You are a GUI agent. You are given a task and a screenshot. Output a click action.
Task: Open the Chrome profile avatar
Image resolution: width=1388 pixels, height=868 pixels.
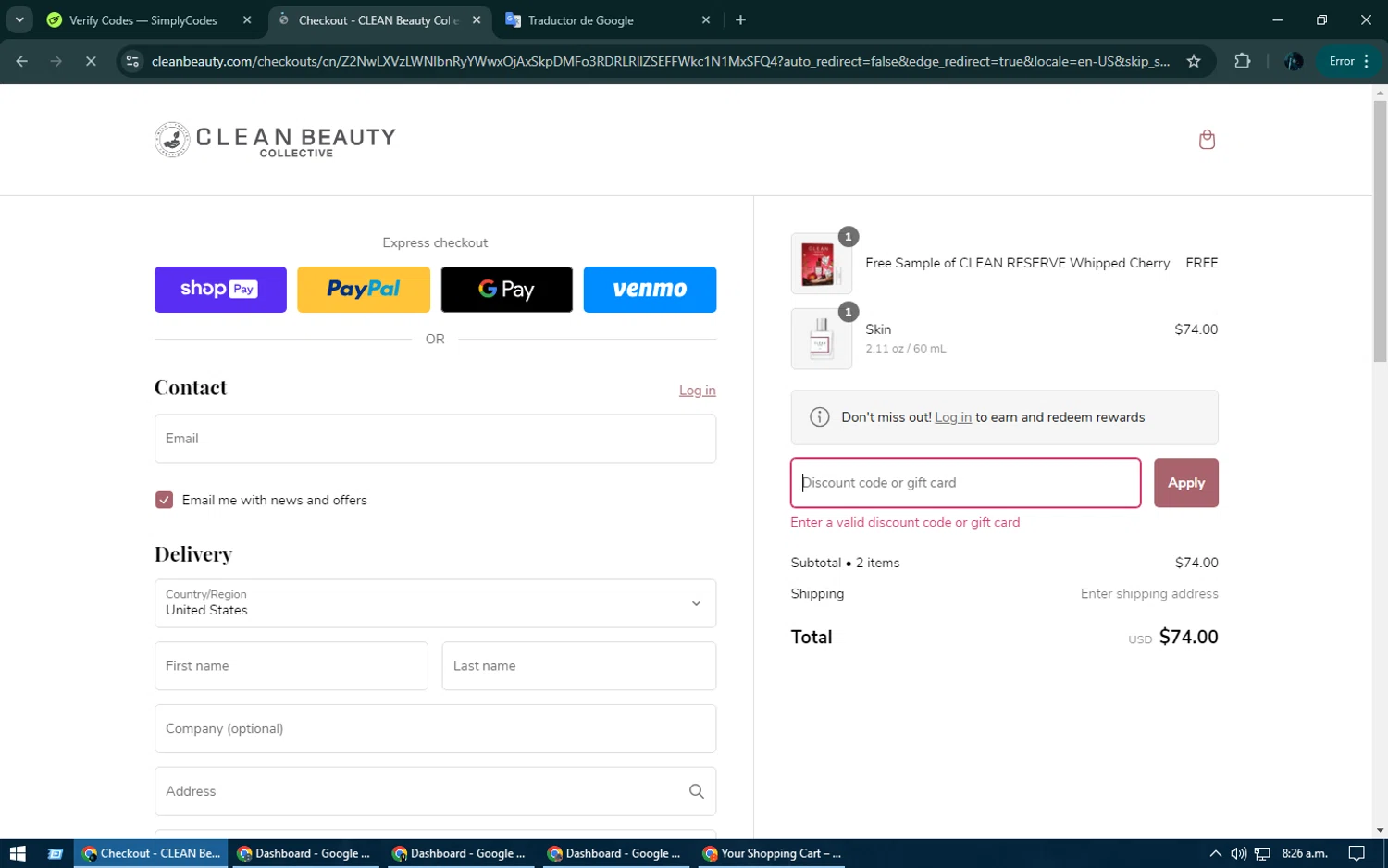tap(1294, 61)
